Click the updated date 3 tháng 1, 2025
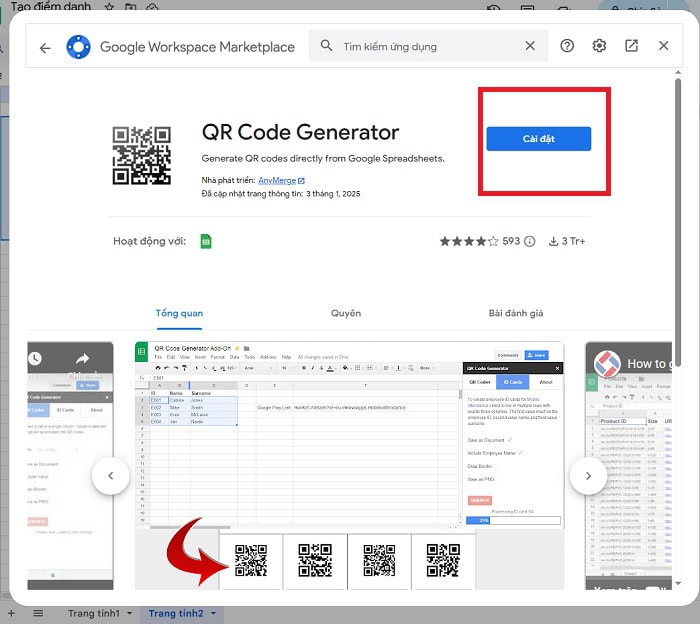The width and height of the screenshot is (700, 624). [333, 194]
